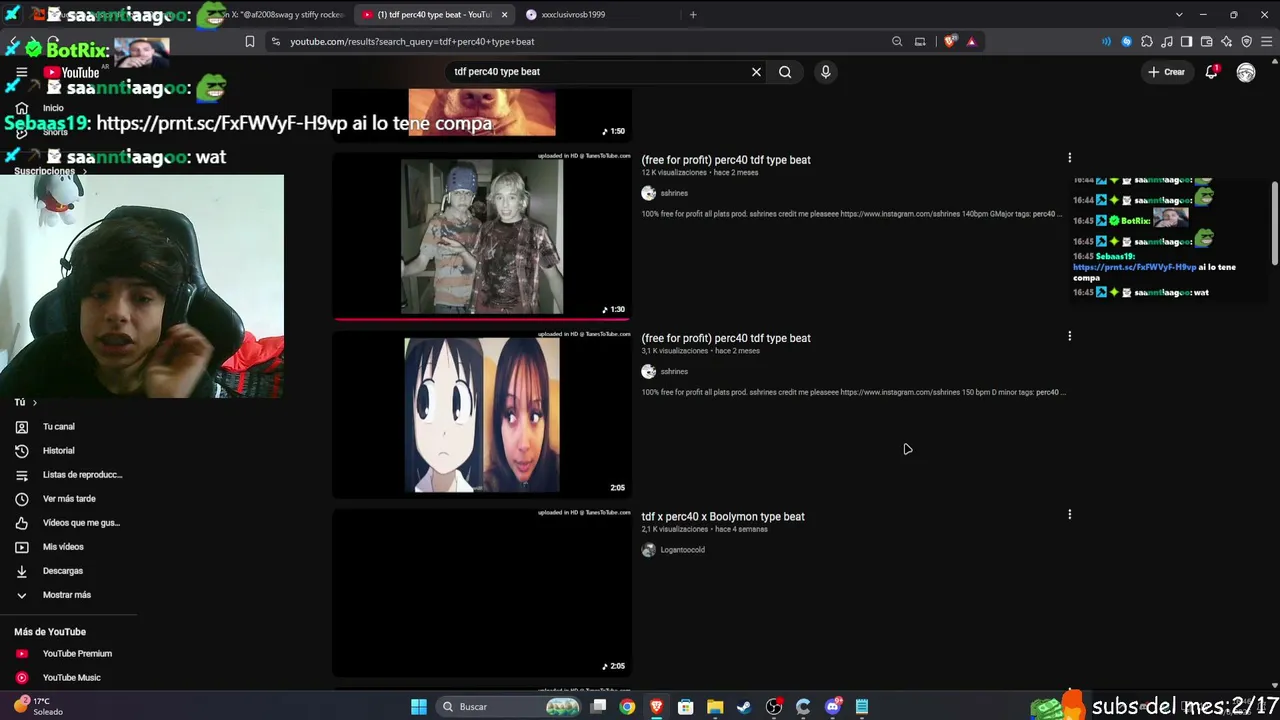Start voice search with microphone icon

click(x=825, y=72)
